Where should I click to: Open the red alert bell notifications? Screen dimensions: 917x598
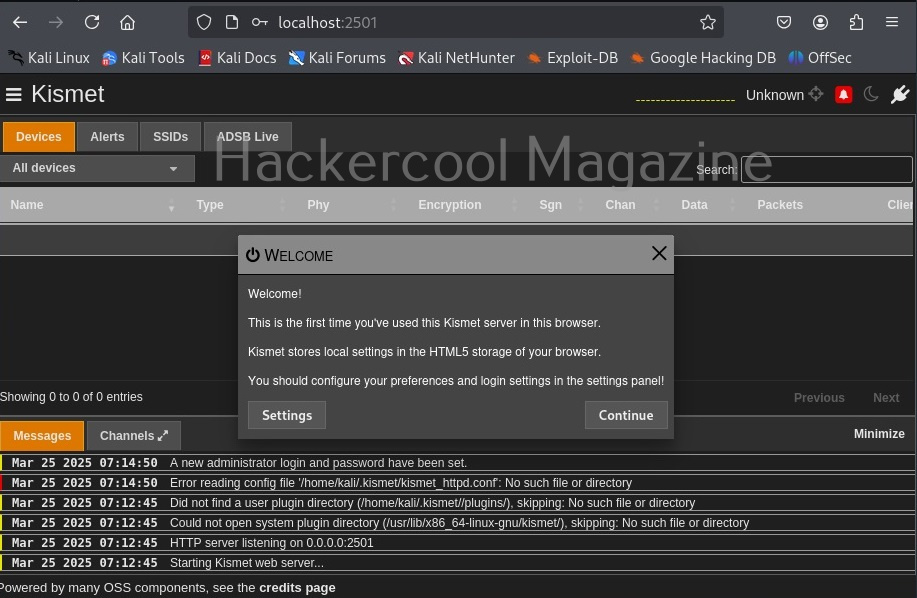click(x=843, y=94)
